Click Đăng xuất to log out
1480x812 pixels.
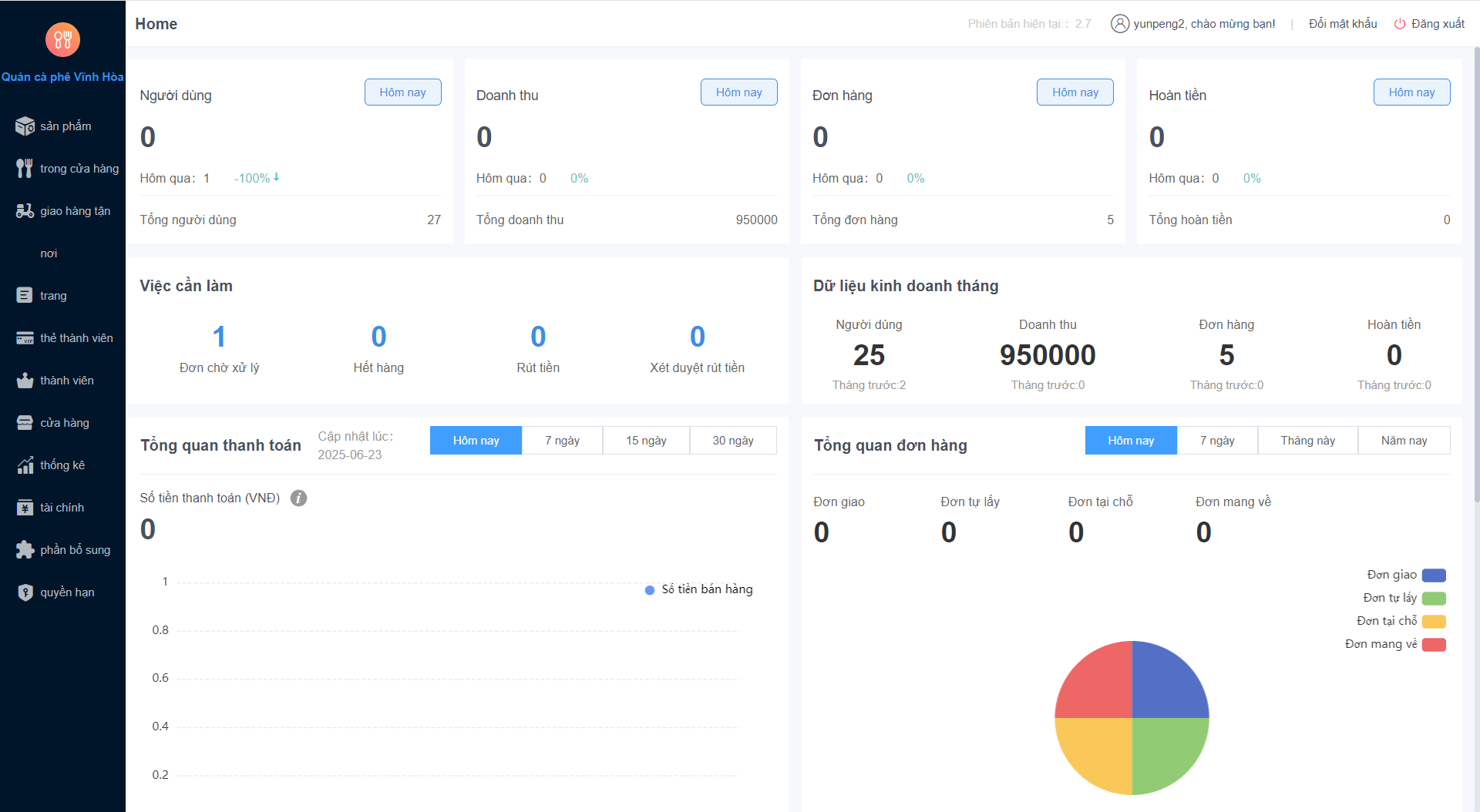(x=1437, y=24)
